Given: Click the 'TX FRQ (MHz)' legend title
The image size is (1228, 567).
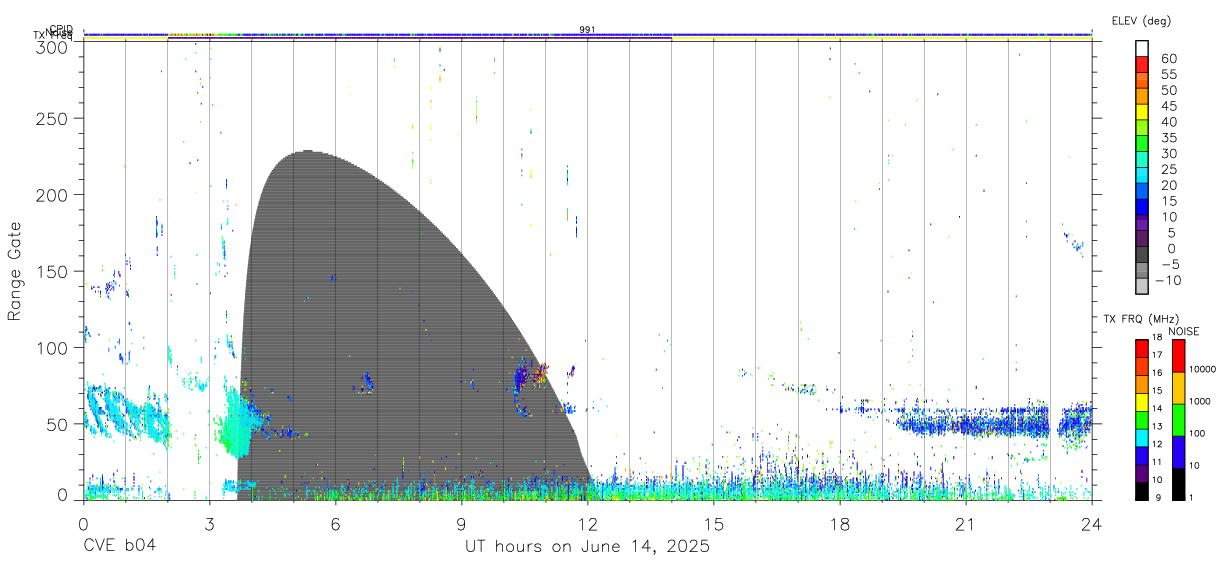Looking at the screenshot, I should [1140, 319].
